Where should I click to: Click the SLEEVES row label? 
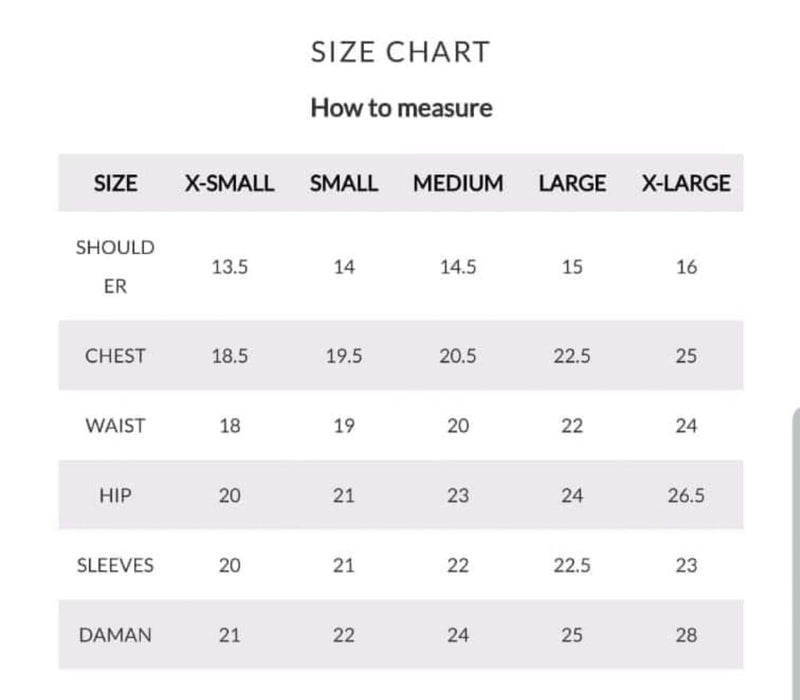[x=115, y=565]
